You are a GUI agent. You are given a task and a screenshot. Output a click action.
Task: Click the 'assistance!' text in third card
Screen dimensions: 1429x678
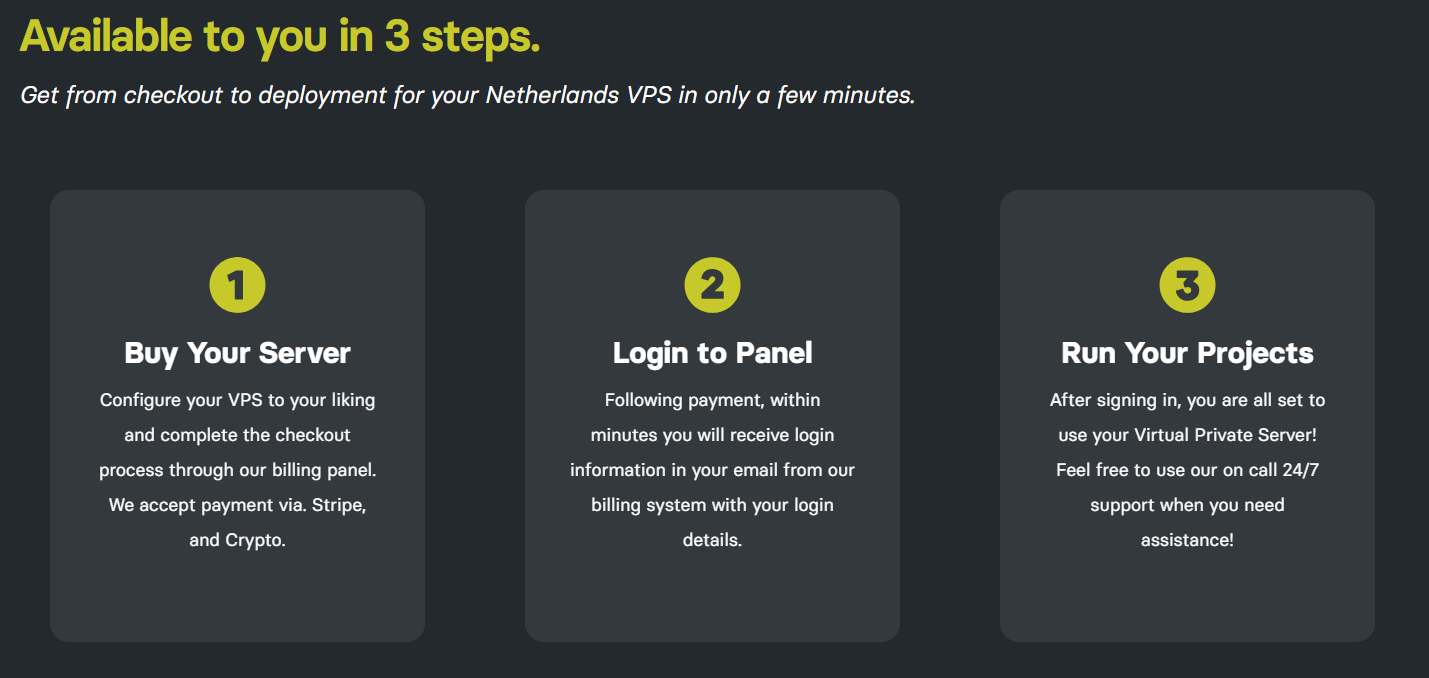(1187, 540)
